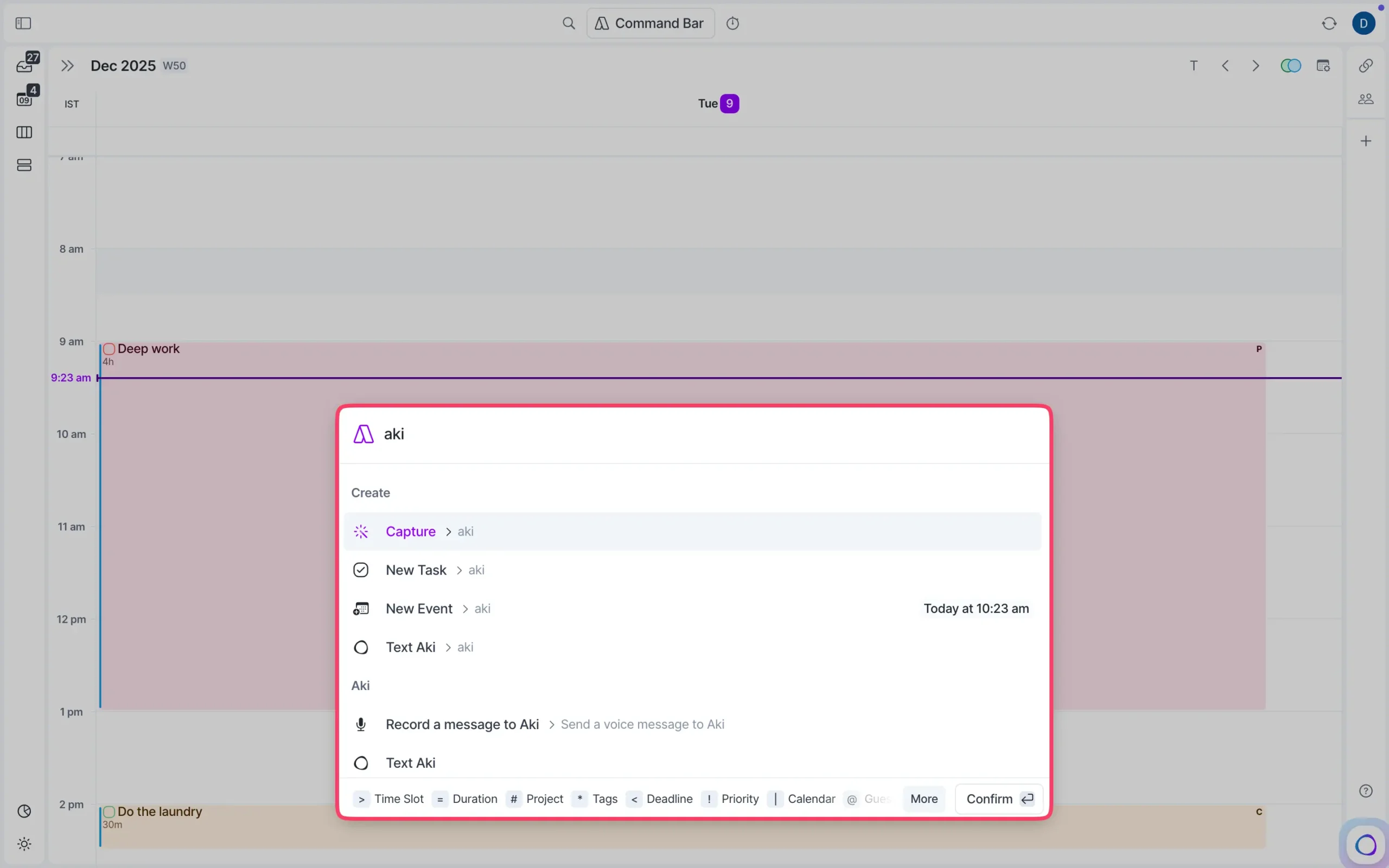Screen dimensions: 1389x868
Task: Open the shared people icon on right sidebar
Action: pos(1366,98)
